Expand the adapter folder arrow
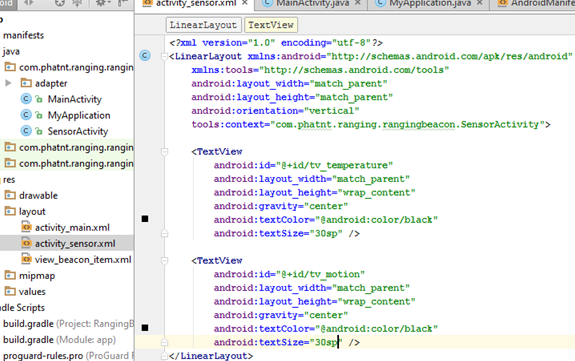The width and height of the screenshot is (575, 361). 8,83
